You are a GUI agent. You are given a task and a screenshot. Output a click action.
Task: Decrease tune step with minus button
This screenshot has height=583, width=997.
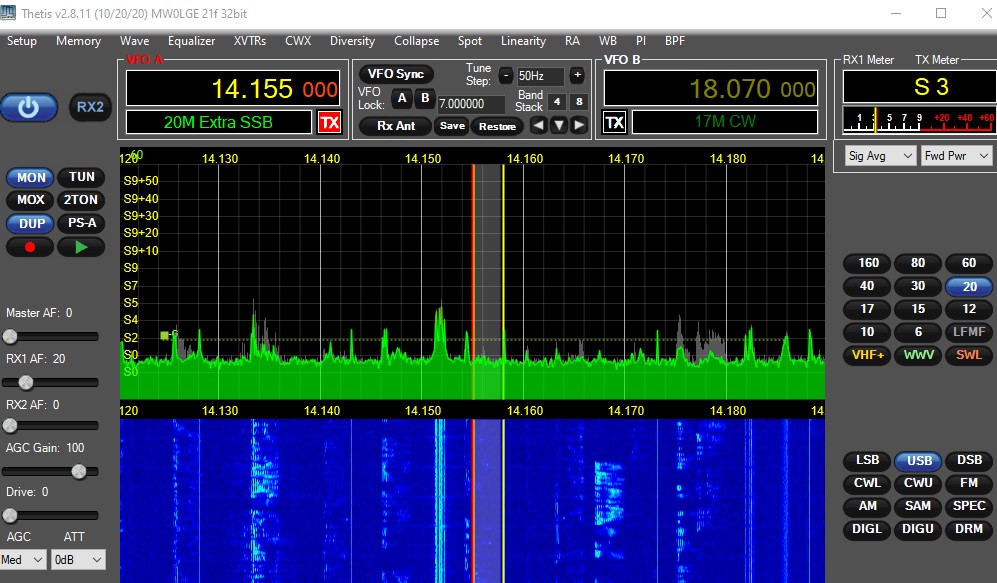(x=505, y=76)
